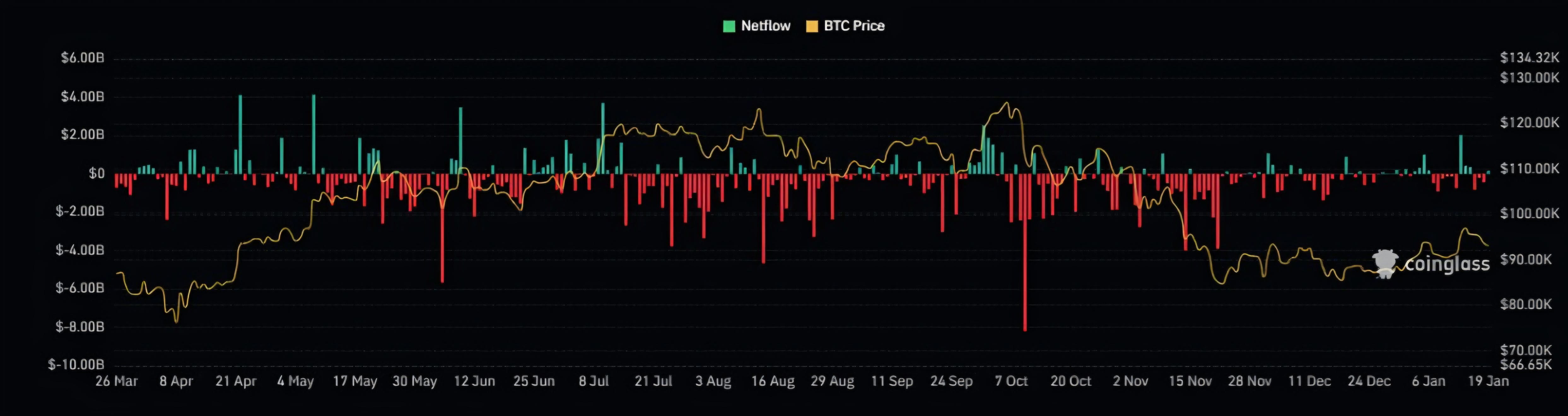1568x416 pixels.
Task: Click the yellow BTC Price legend swatch
Action: (x=811, y=26)
